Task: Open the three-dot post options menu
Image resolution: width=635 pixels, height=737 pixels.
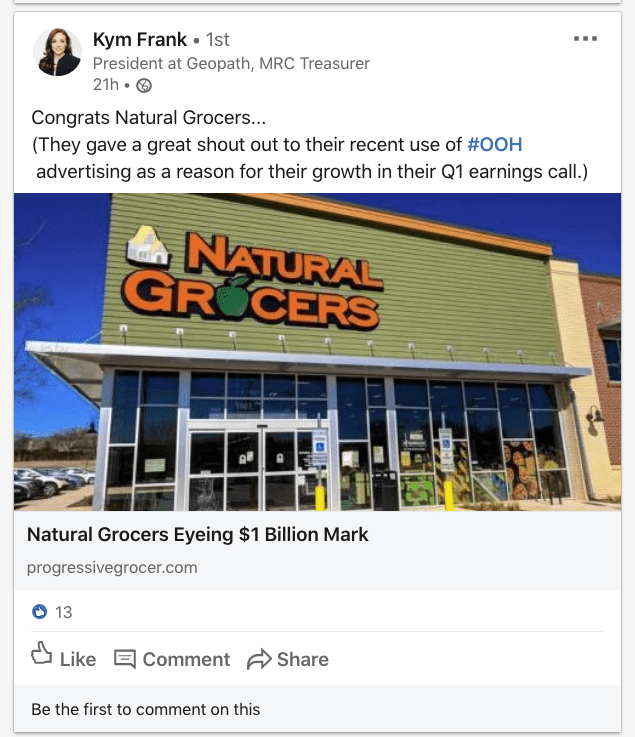Action: [x=585, y=39]
